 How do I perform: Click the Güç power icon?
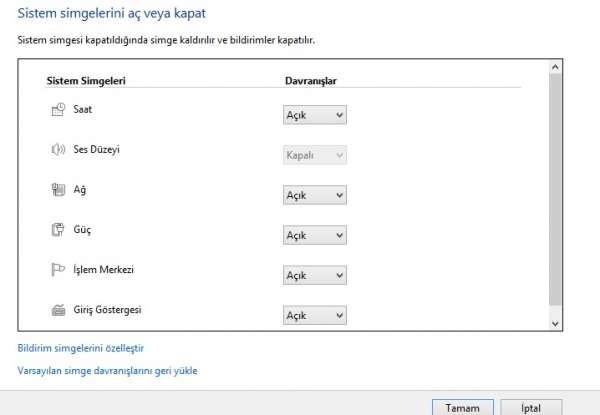(x=58, y=229)
